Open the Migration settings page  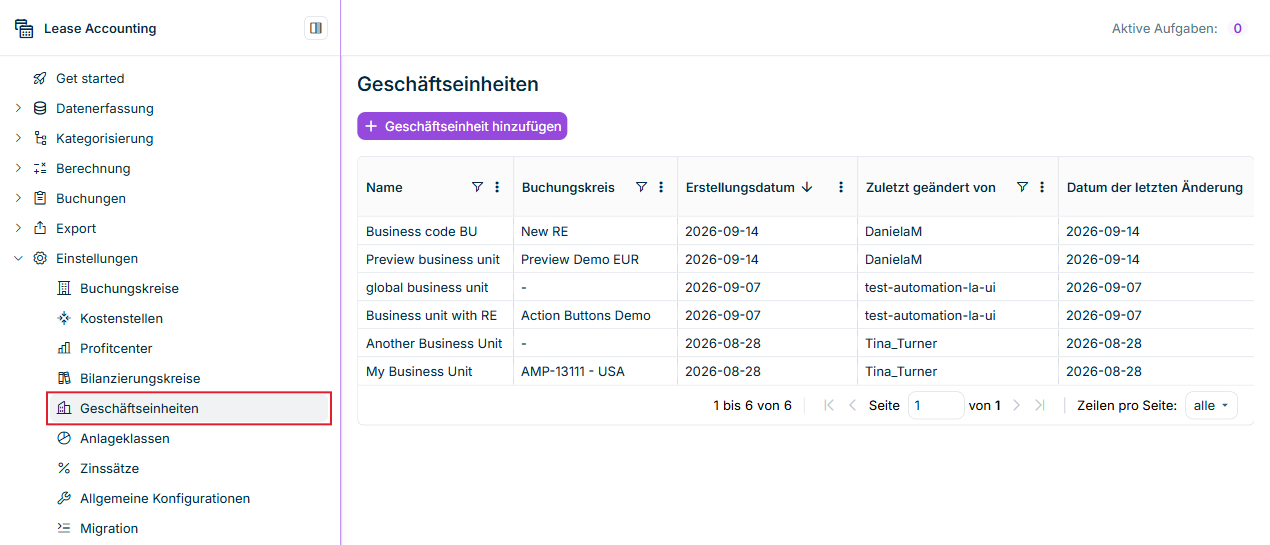[109, 528]
